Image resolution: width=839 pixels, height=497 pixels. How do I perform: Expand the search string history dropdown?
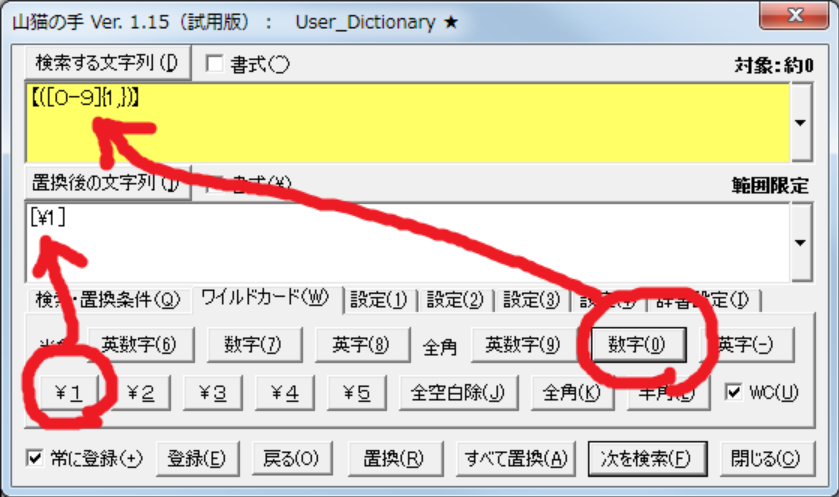(800, 121)
